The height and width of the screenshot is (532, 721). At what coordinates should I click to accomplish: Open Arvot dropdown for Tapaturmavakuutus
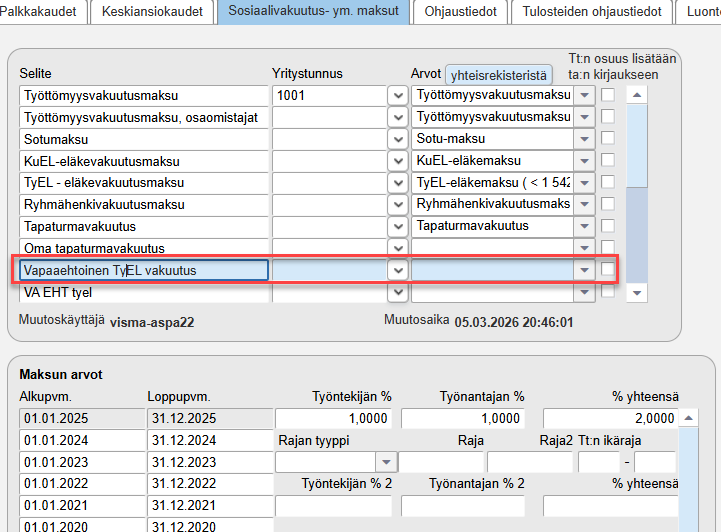(x=584, y=226)
